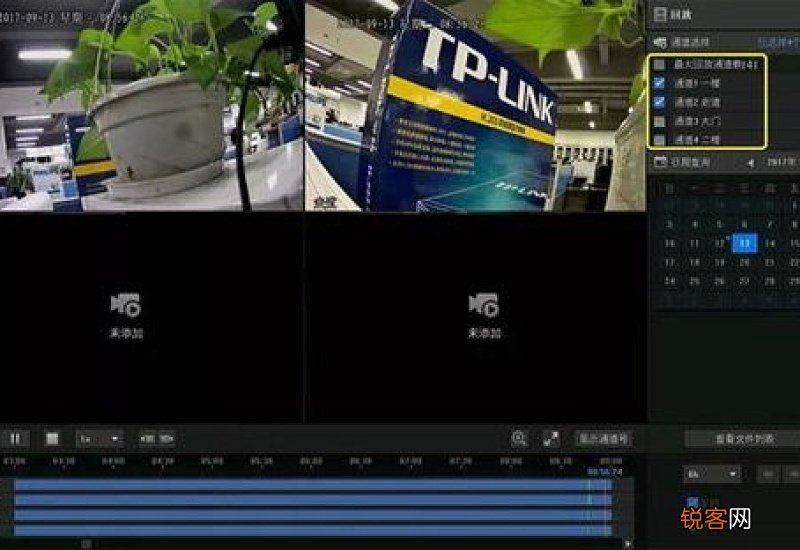Click the 查看文件列表 button

click(x=745, y=439)
